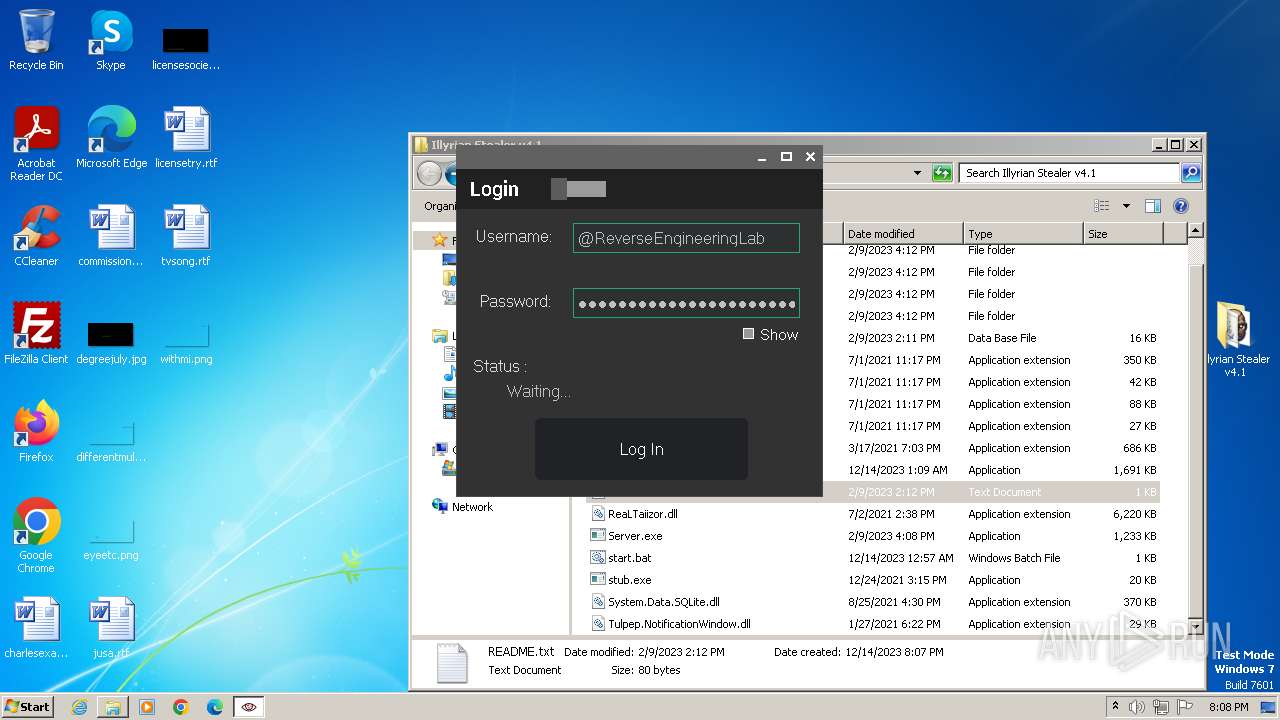1280x720 pixels.
Task: Select the Illyrian Stealer v4.1 desktop folder
Action: tap(1235, 340)
